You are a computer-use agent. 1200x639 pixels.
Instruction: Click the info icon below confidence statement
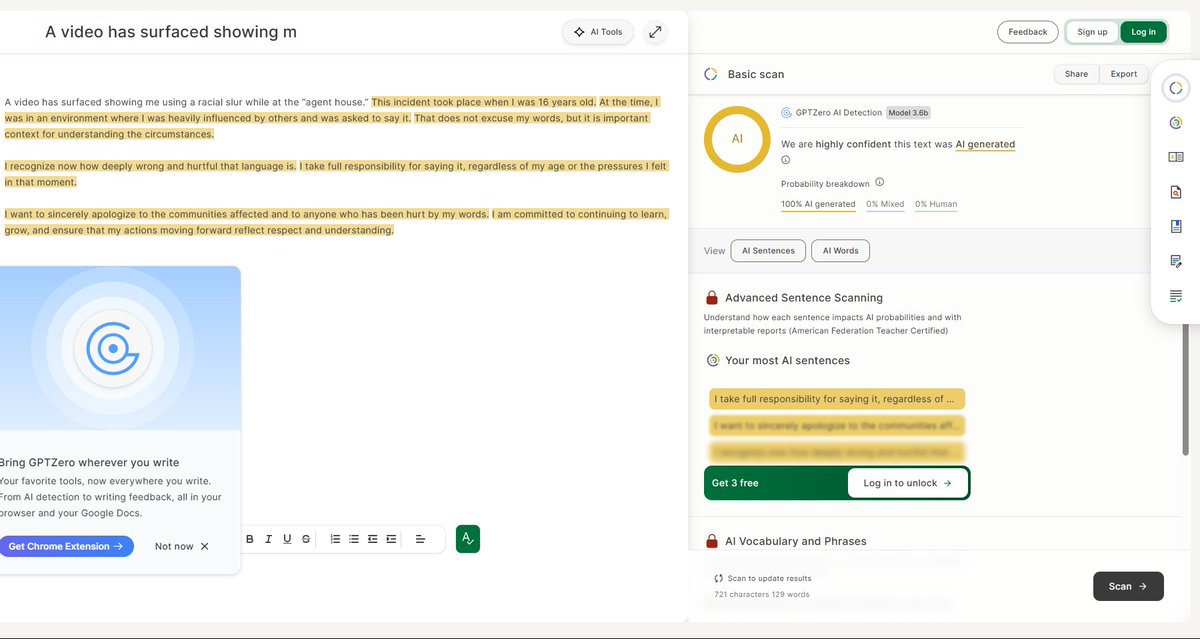(785, 160)
